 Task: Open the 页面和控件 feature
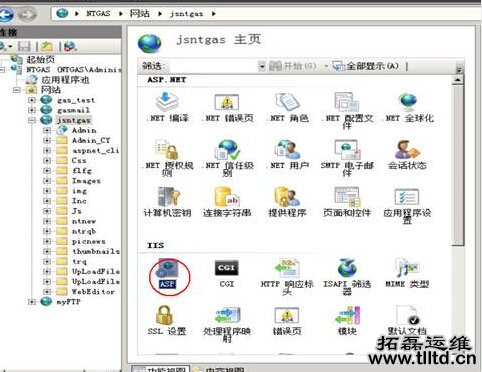(347, 202)
